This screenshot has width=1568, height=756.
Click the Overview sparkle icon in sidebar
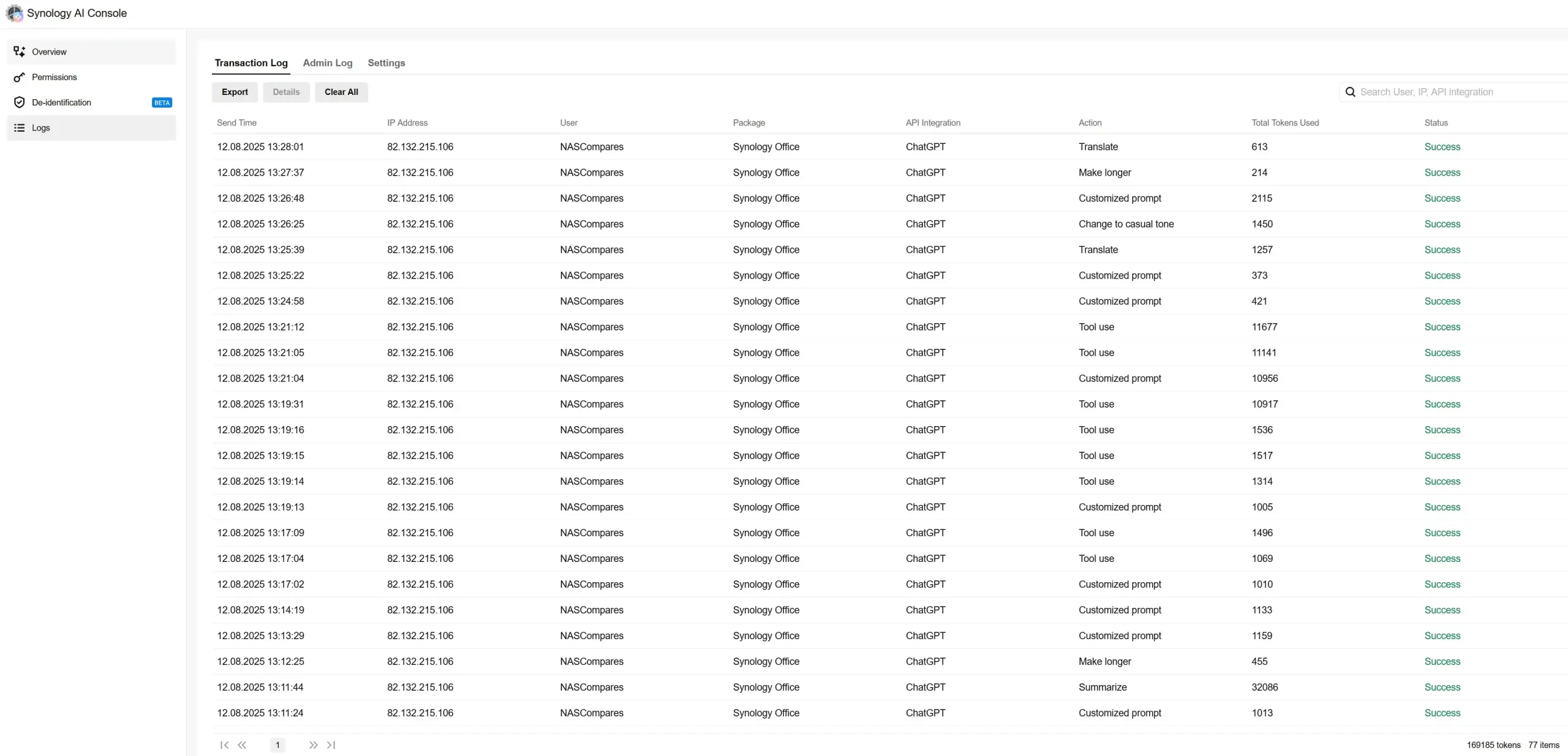click(20, 52)
